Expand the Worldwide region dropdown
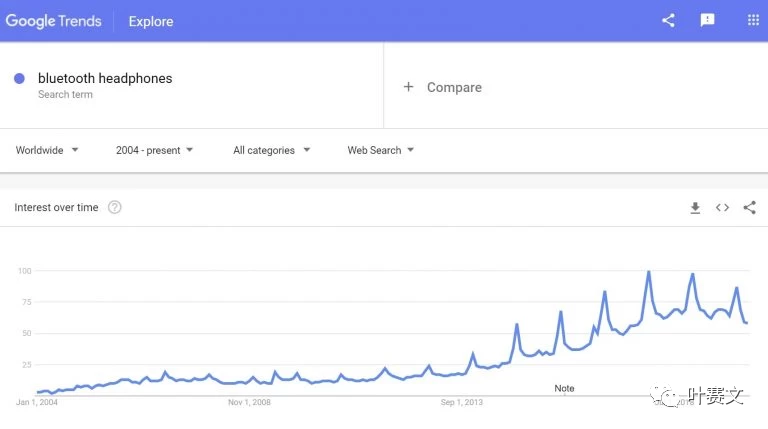The width and height of the screenshot is (768, 429). (47, 150)
